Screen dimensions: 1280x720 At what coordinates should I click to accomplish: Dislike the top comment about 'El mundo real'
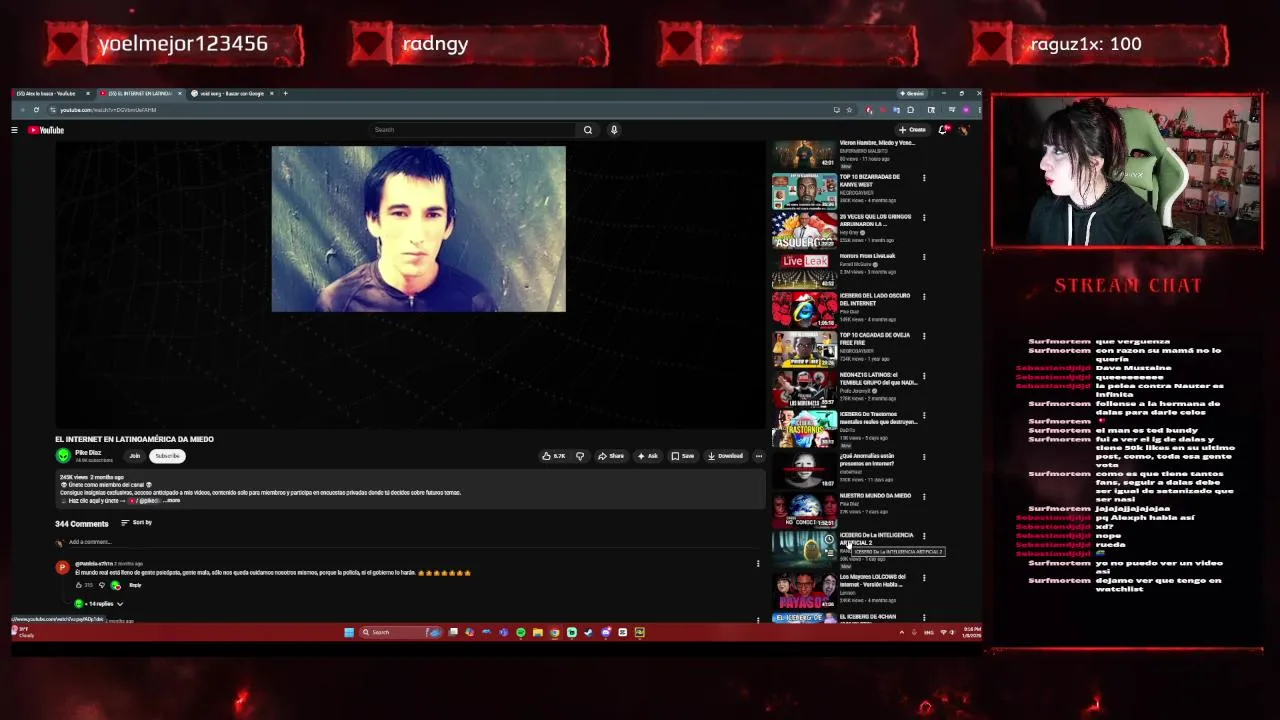click(x=102, y=585)
